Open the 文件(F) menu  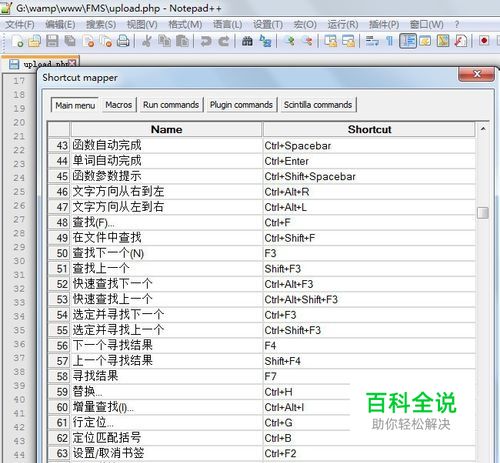[20, 24]
